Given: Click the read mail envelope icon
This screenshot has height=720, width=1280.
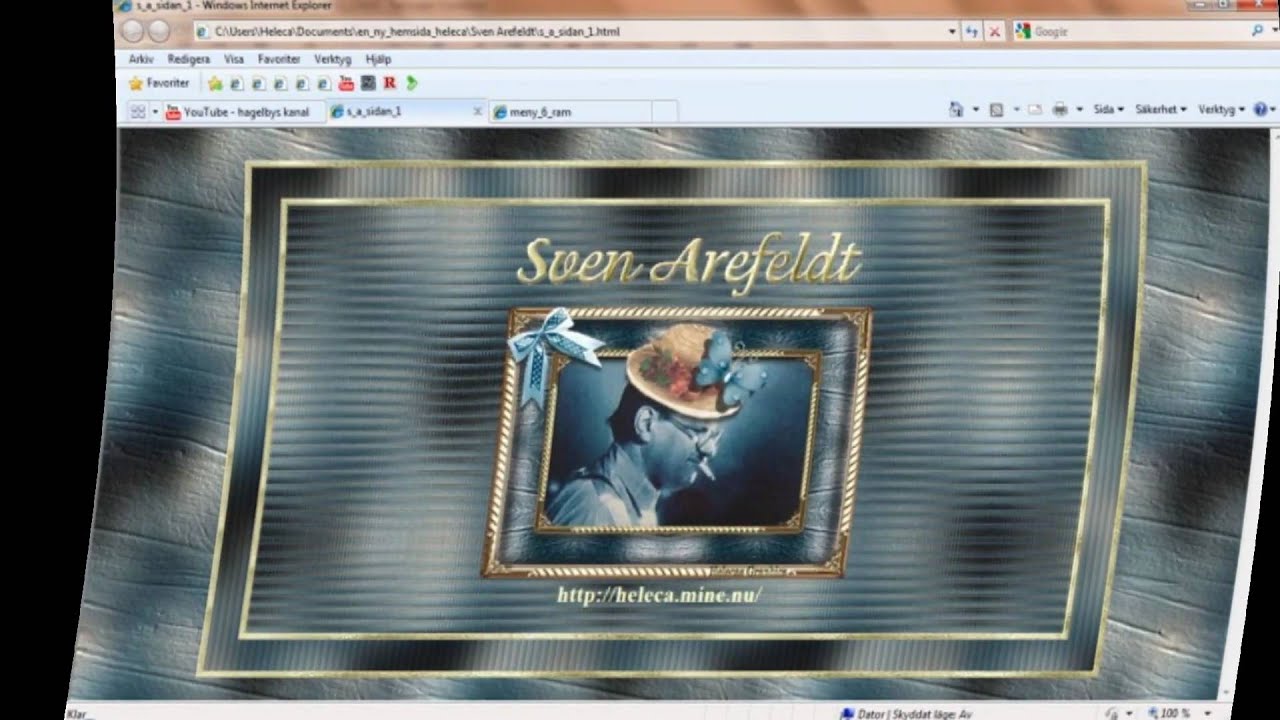Looking at the screenshot, I should tap(1035, 110).
